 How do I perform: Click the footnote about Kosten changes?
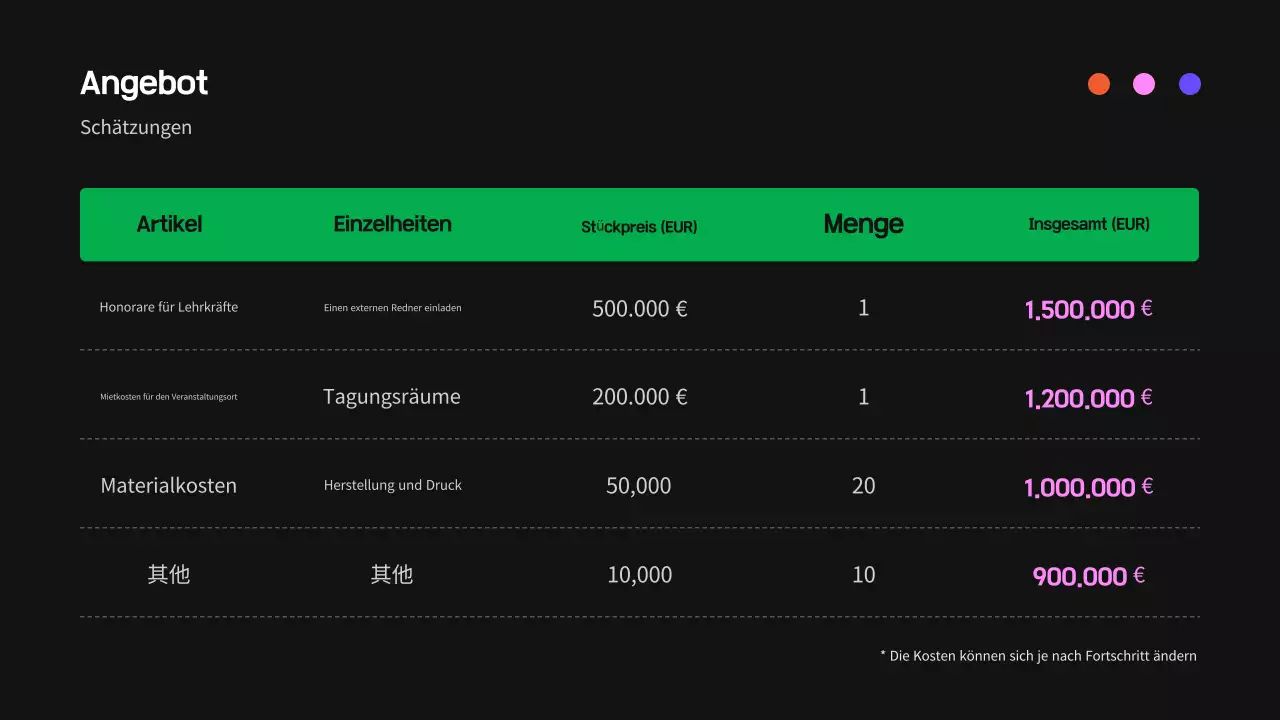pyautogui.click(x=1038, y=656)
